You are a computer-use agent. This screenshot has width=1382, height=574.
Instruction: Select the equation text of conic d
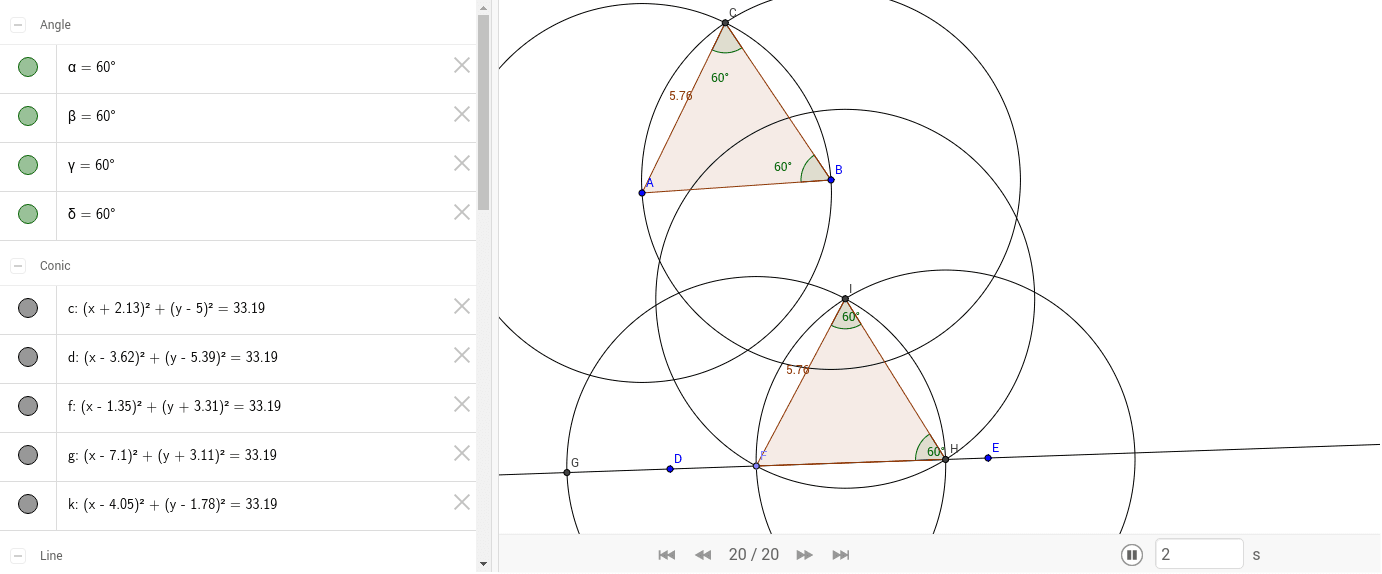click(x=173, y=357)
